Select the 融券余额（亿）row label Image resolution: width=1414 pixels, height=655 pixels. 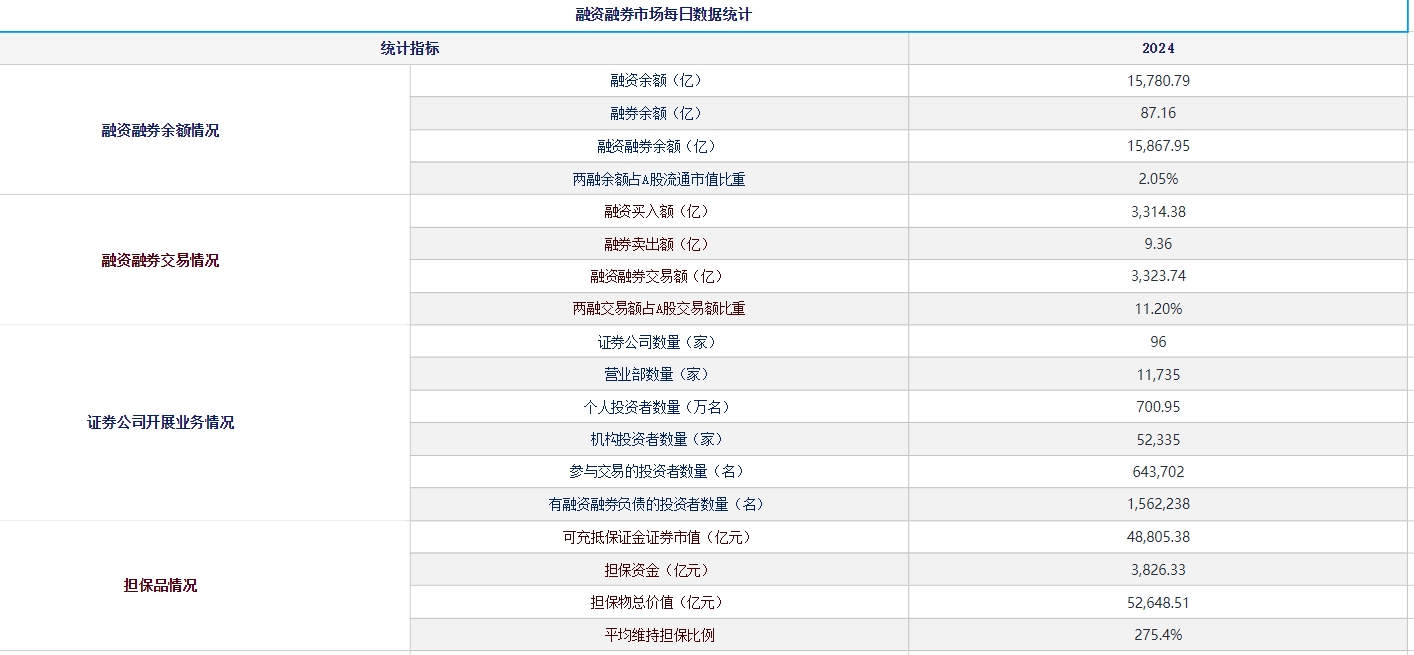660,113
